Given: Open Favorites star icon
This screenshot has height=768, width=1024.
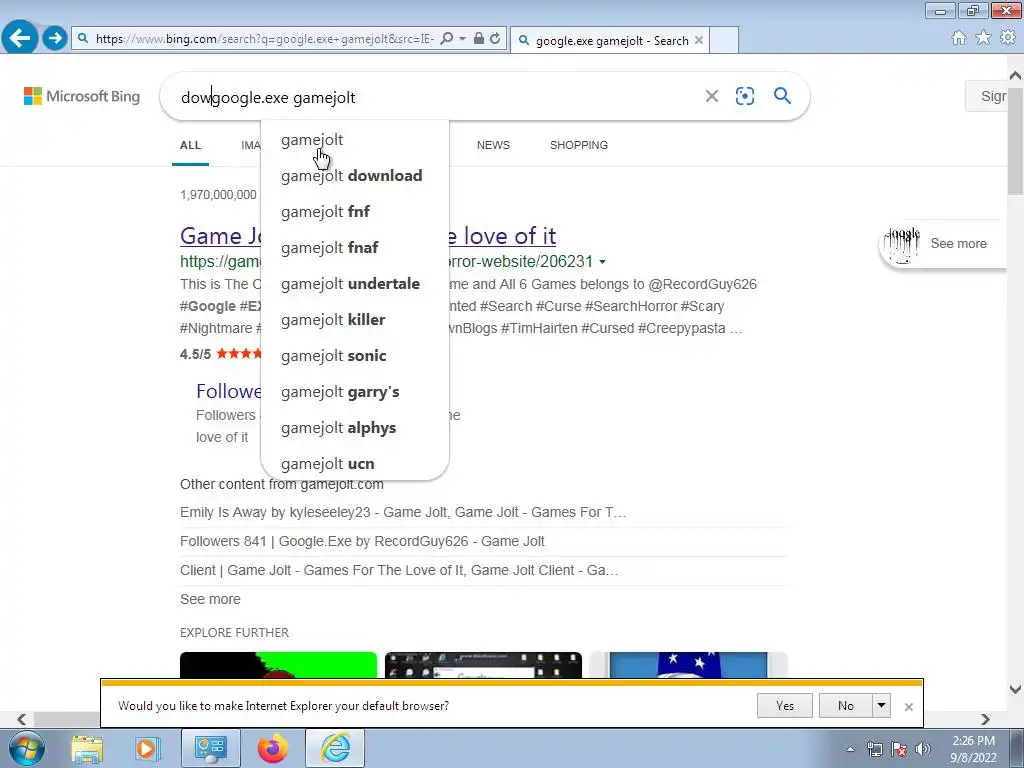Looking at the screenshot, I should (x=983, y=38).
